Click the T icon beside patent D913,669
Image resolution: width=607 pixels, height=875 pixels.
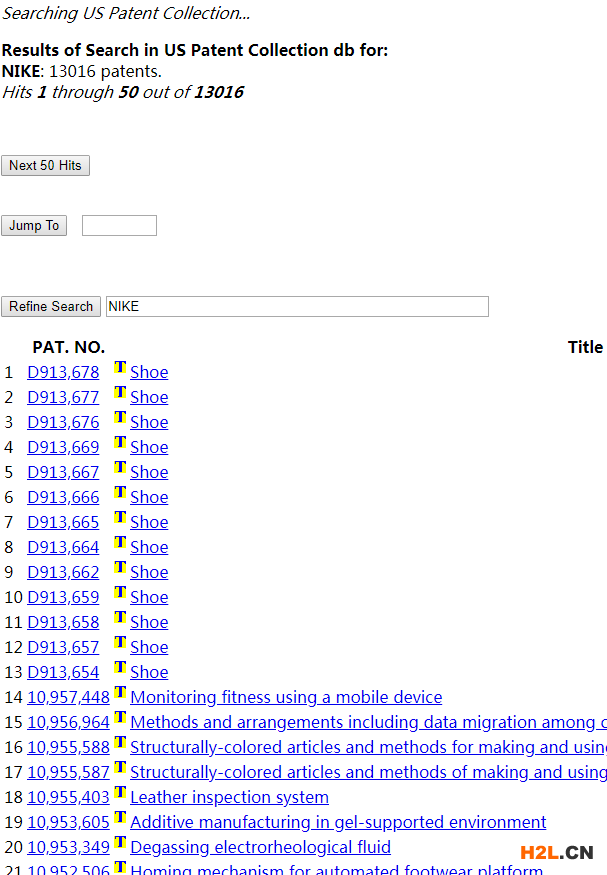120,441
